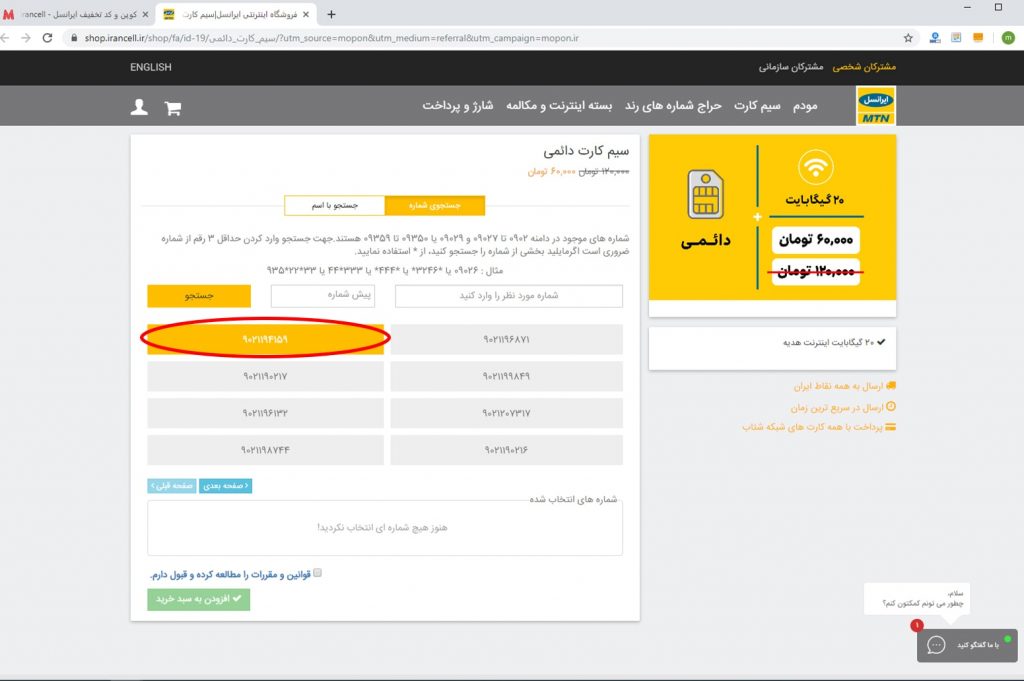
Task: Switch site language to ENGLISH
Action: [x=151, y=67]
